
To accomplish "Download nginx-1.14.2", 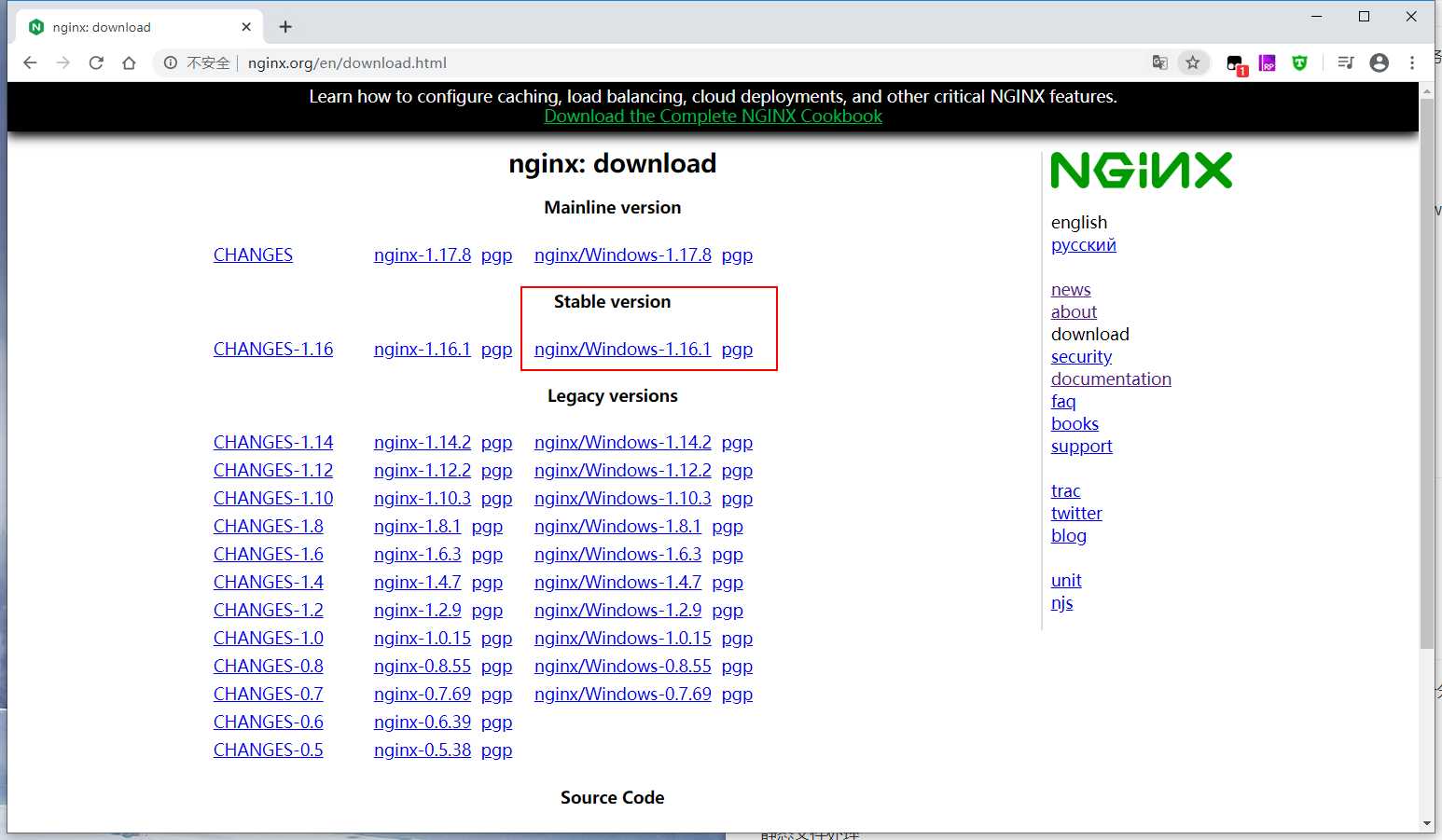I will click(423, 442).
